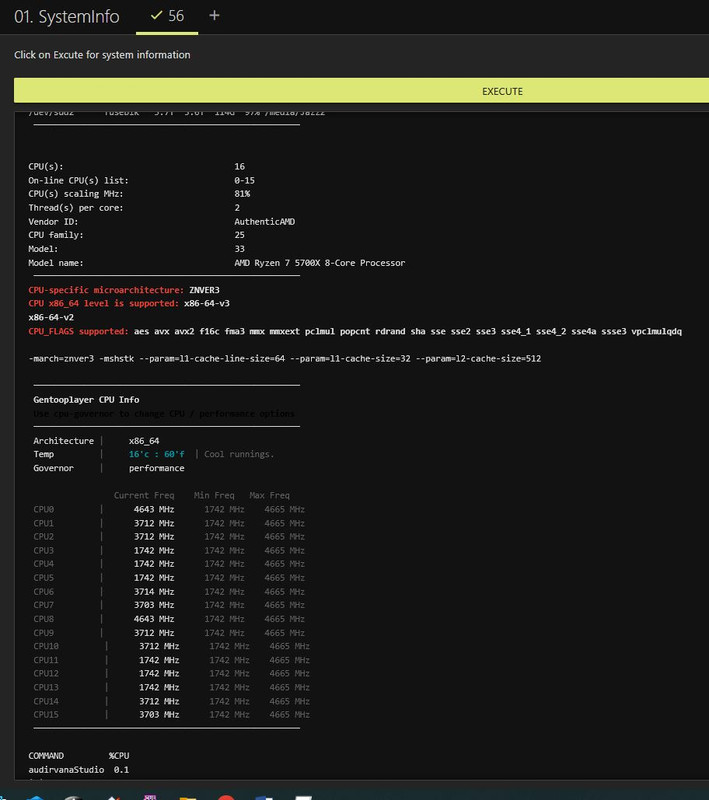Click CPU3 current frequency 1742 MHz

[154, 551]
